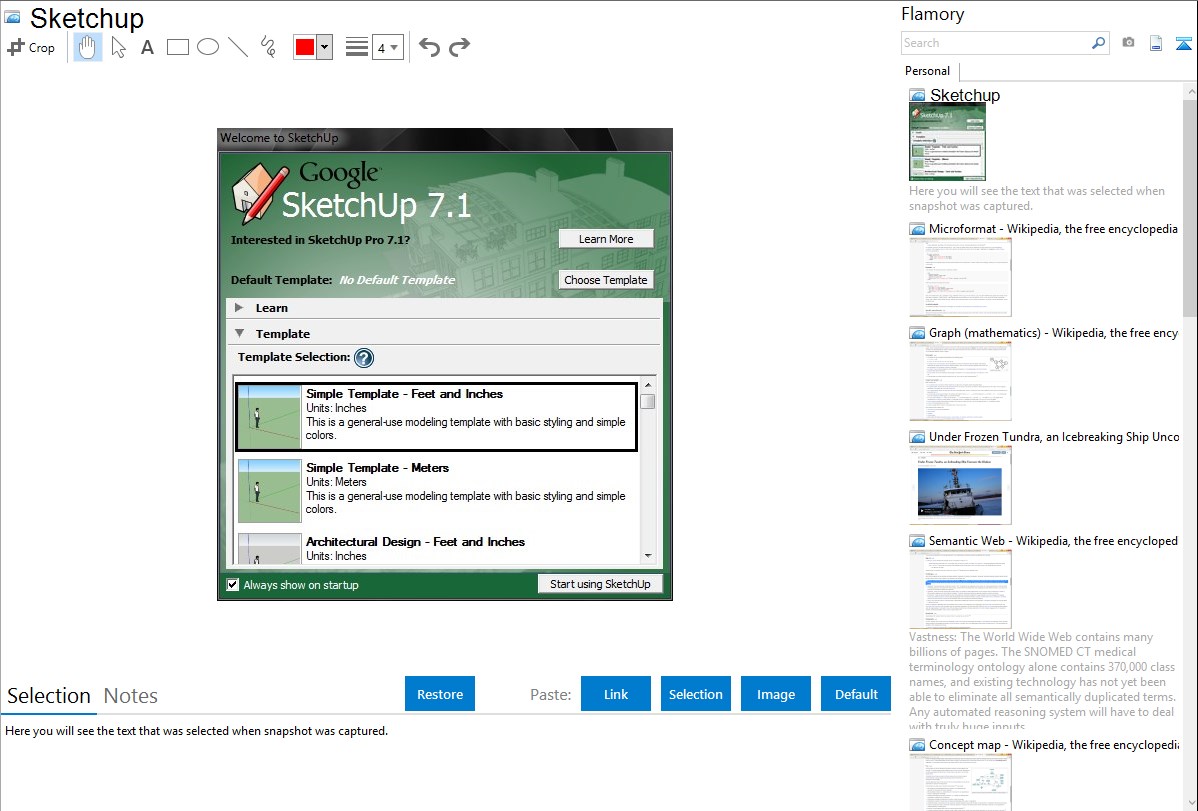Redo the last annotation
1198x811 pixels.
pyautogui.click(x=459, y=47)
